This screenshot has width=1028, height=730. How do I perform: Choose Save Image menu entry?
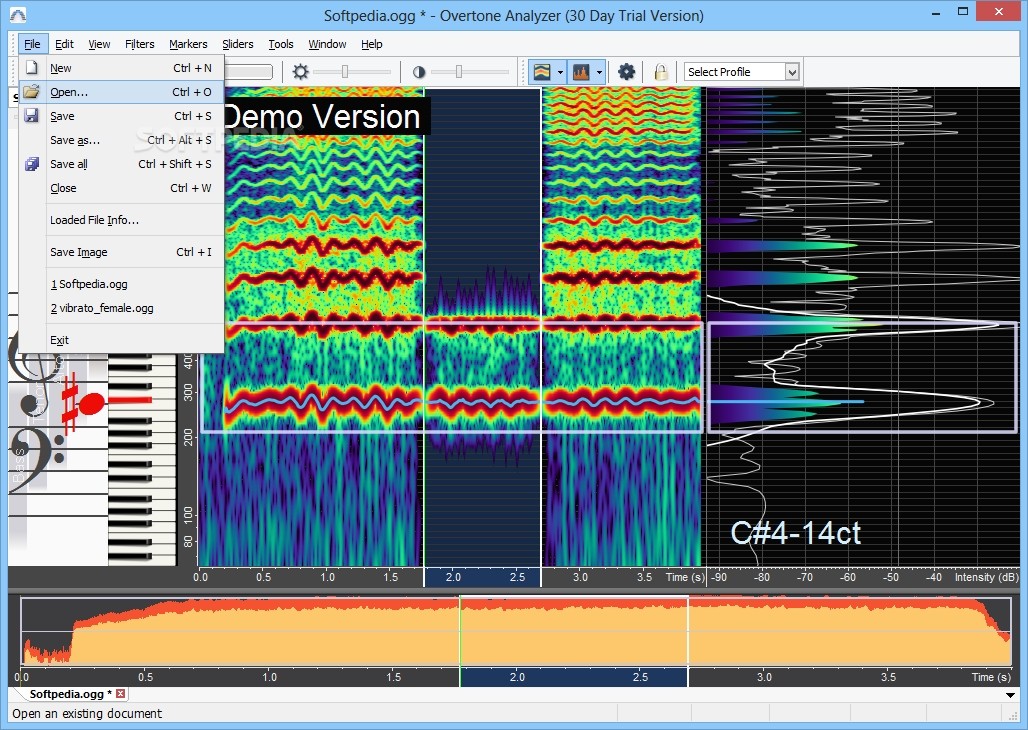coord(122,253)
